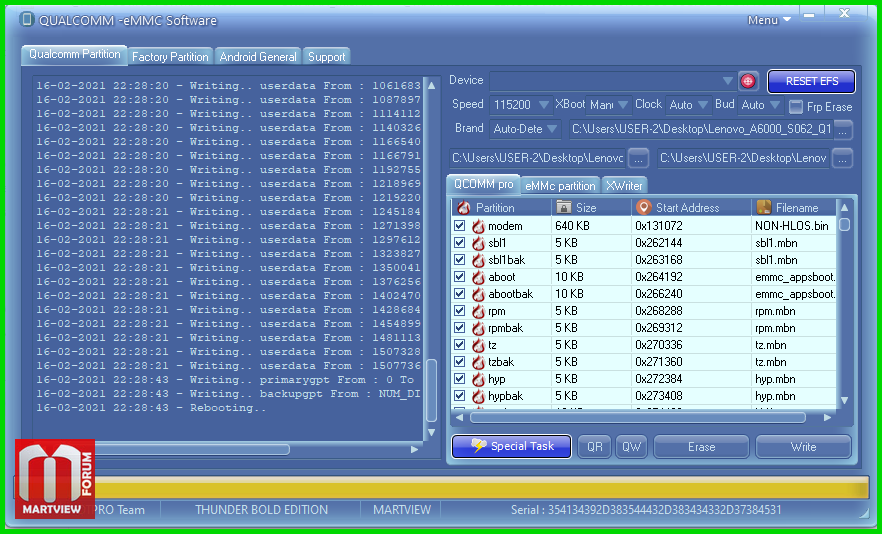Click the Special Task button
The image size is (882, 534).
point(511,446)
